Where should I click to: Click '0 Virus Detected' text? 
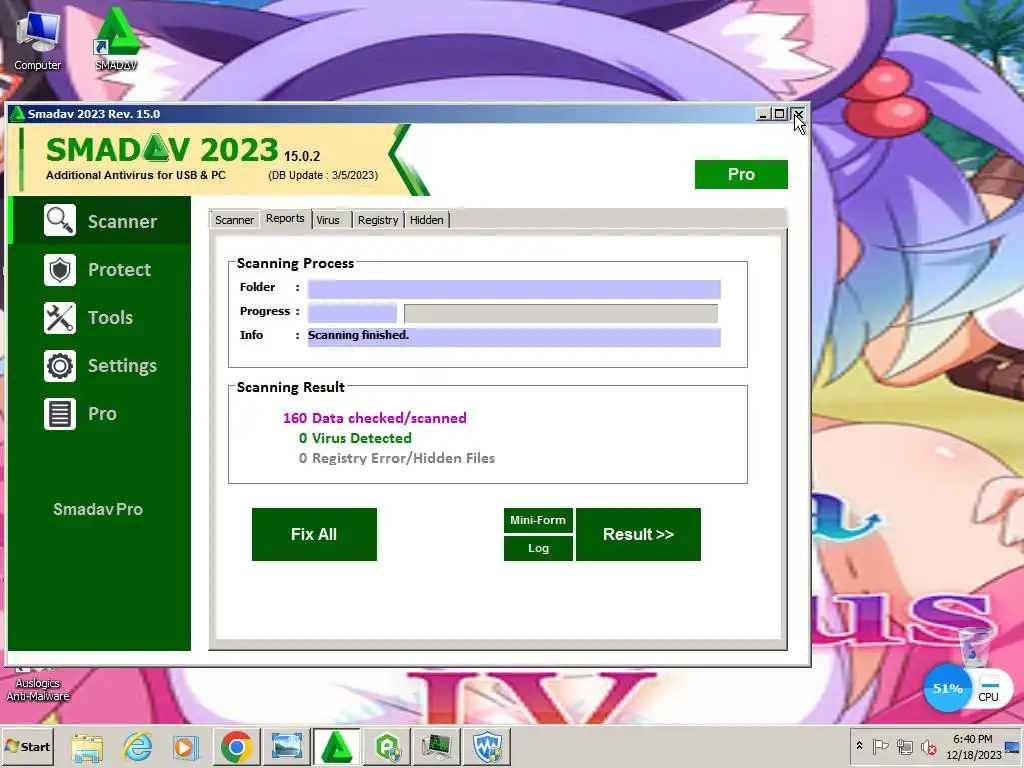tap(355, 438)
